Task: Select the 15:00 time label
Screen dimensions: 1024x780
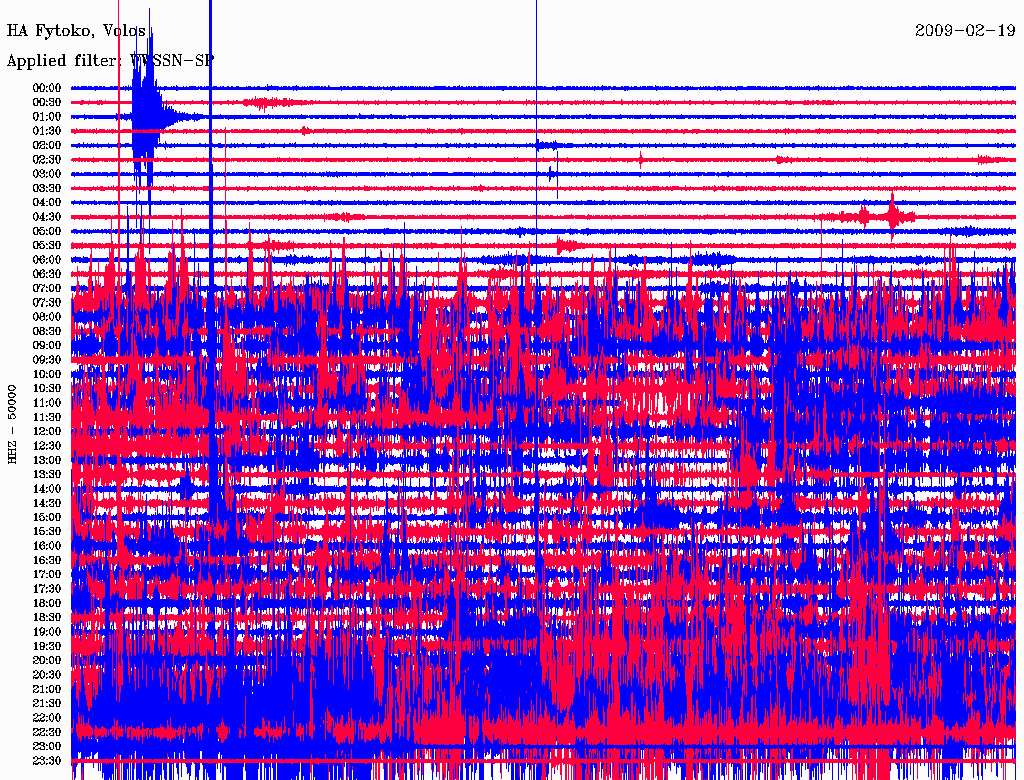Action: [47, 517]
